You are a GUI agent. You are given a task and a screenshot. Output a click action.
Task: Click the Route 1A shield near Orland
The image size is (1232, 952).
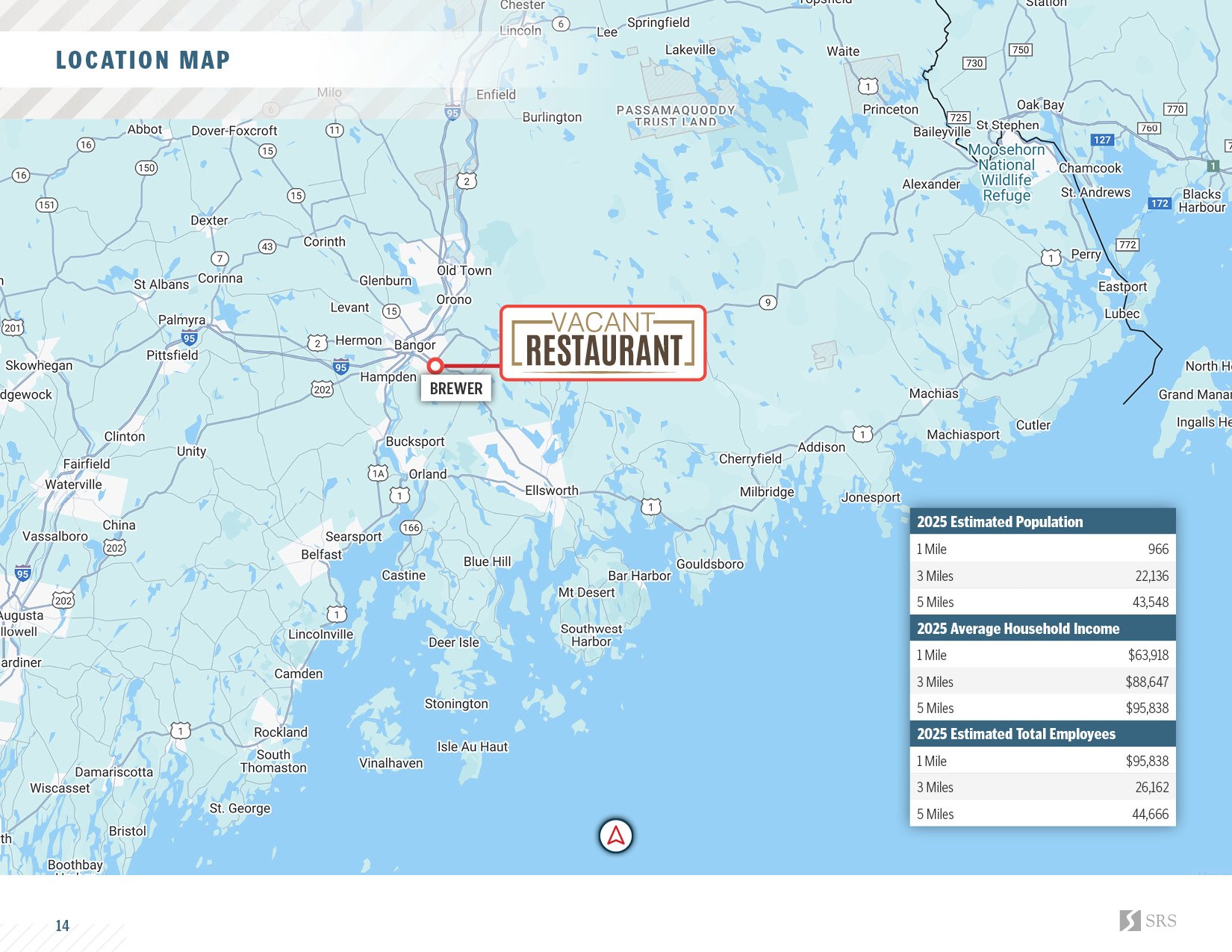click(379, 473)
